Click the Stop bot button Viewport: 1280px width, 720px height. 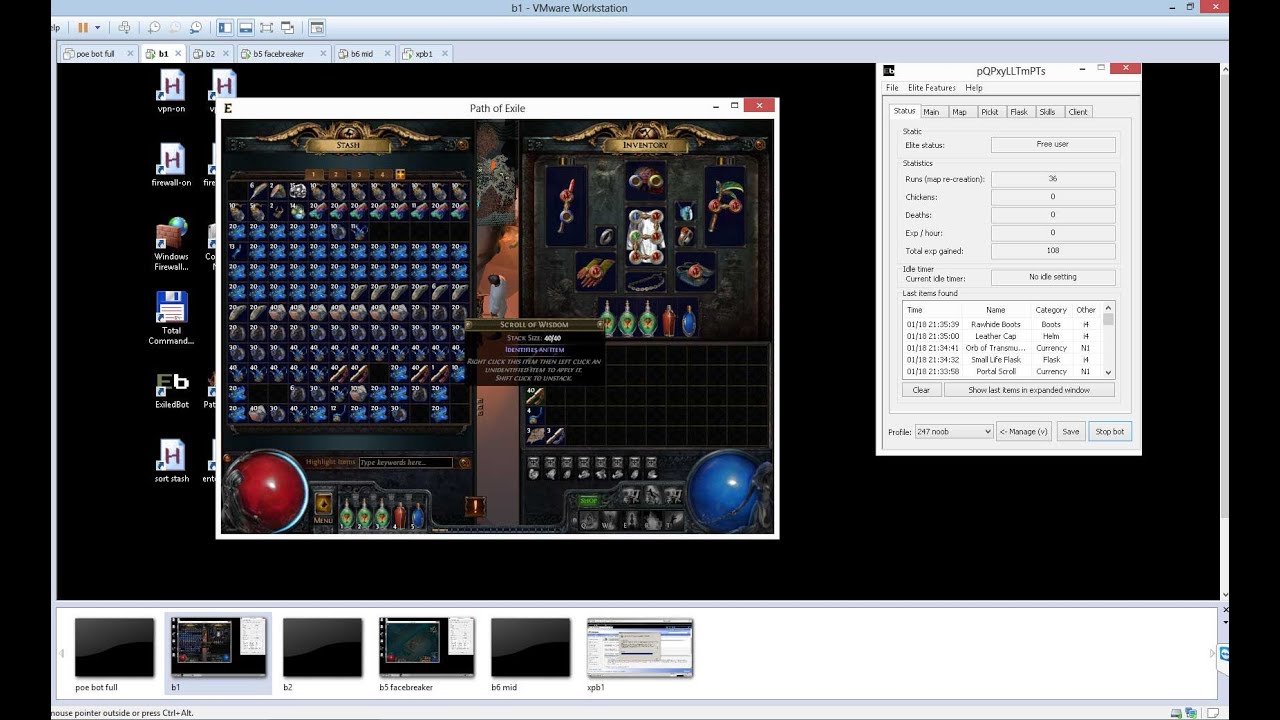pyautogui.click(x=1109, y=431)
